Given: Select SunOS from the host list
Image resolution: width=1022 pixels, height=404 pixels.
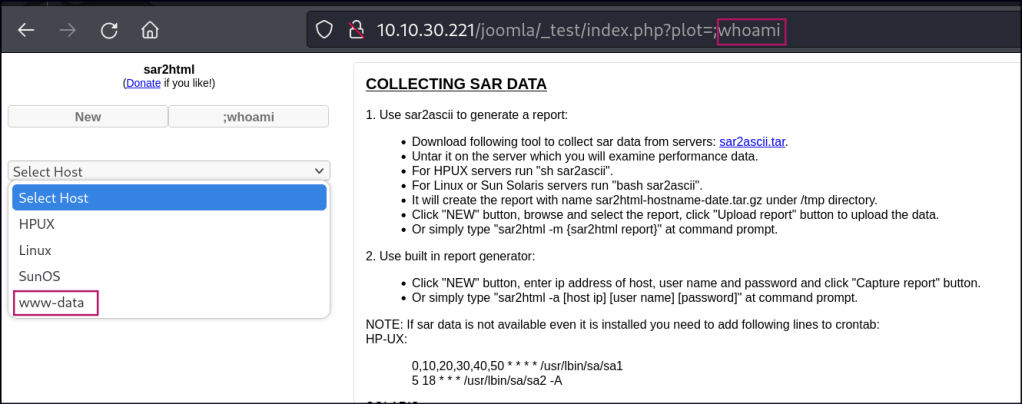Looking at the screenshot, I should [x=39, y=276].
